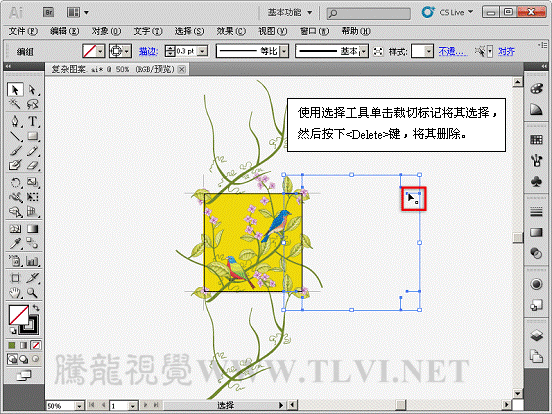This screenshot has width=552, height=414.
Task: Click the 对齐 align link
Action: 506,51
